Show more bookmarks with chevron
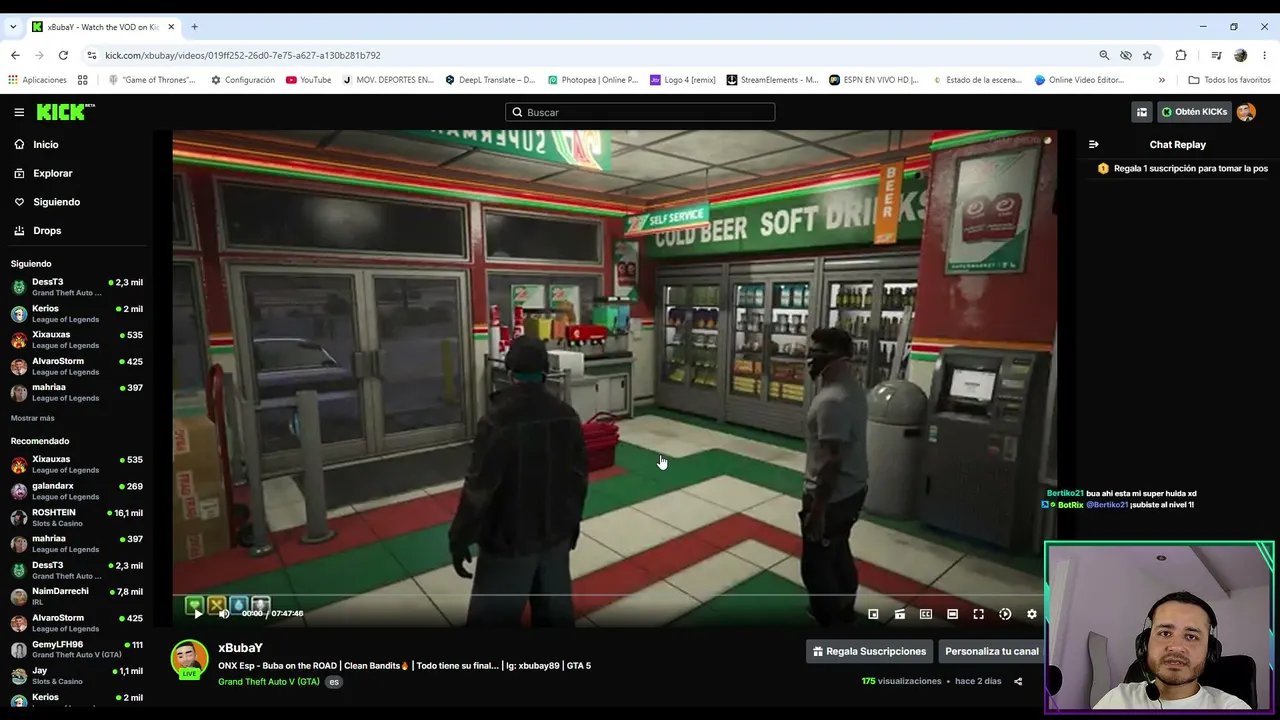The width and height of the screenshot is (1280, 720). click(x=1161, y=80)
